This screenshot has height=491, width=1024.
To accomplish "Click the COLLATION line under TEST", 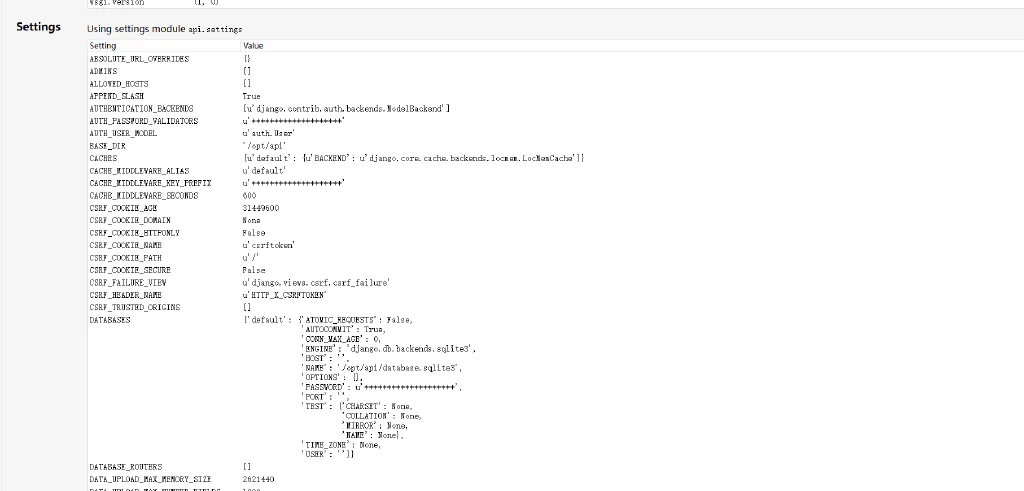I will click(381, 416).
